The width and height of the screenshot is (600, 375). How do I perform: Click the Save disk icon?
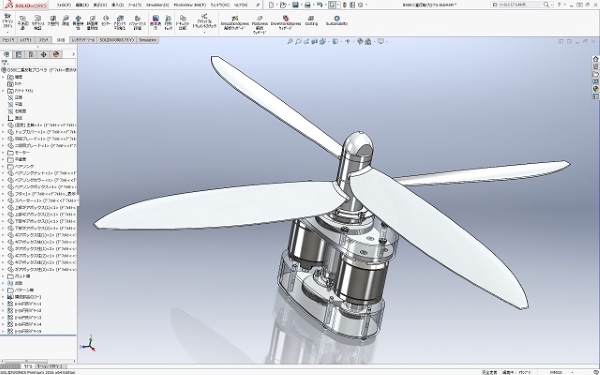point(295,5)
